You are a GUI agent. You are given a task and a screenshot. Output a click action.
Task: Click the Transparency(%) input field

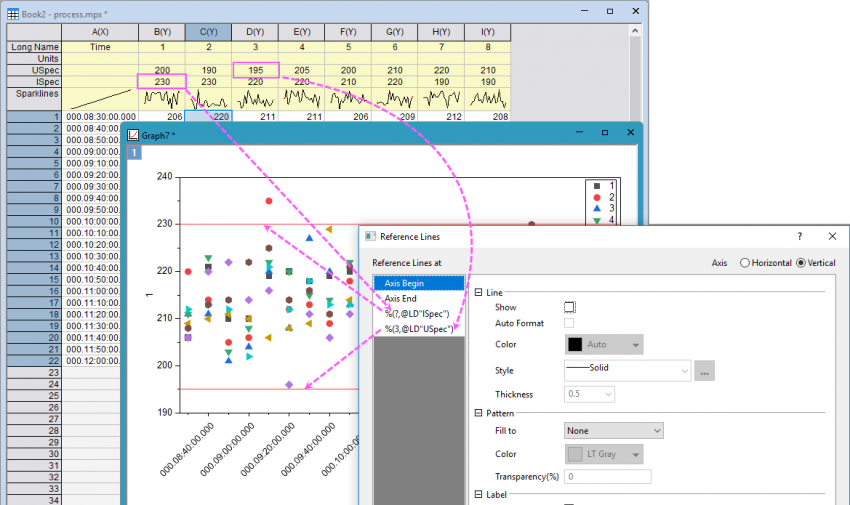(608, 476)
